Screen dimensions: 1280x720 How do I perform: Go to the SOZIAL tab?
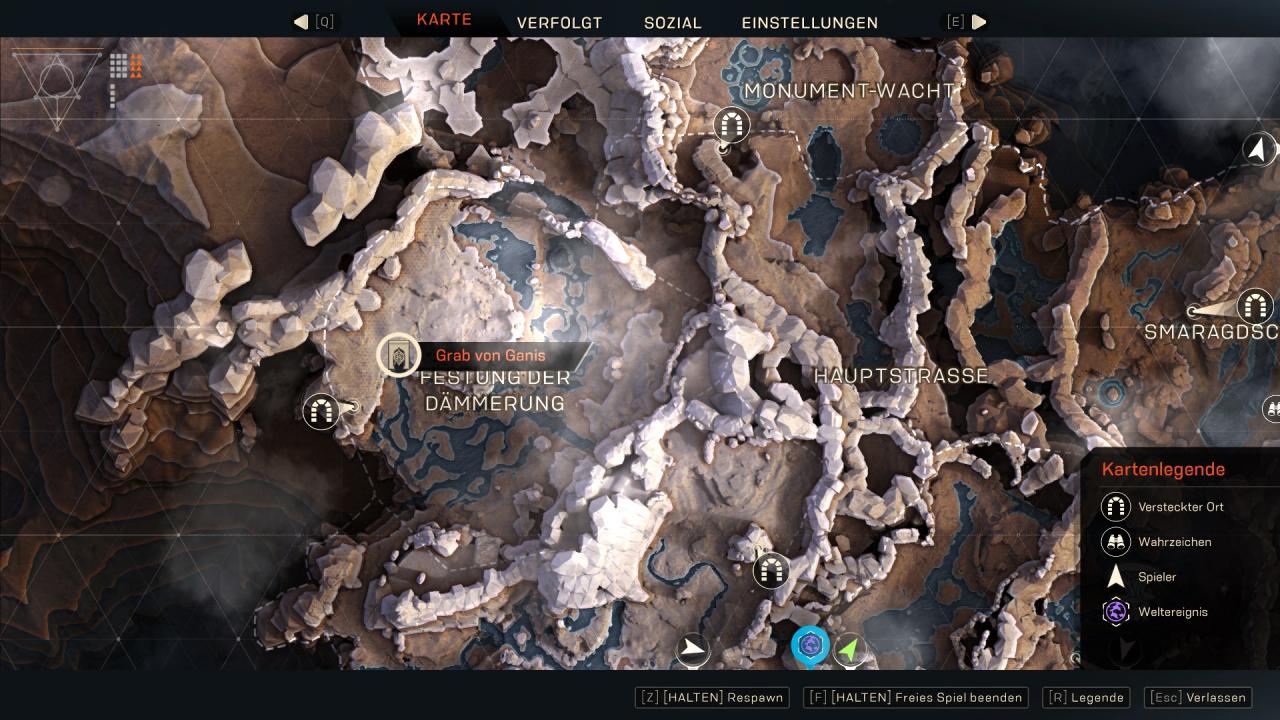click(x=672, y=22)
